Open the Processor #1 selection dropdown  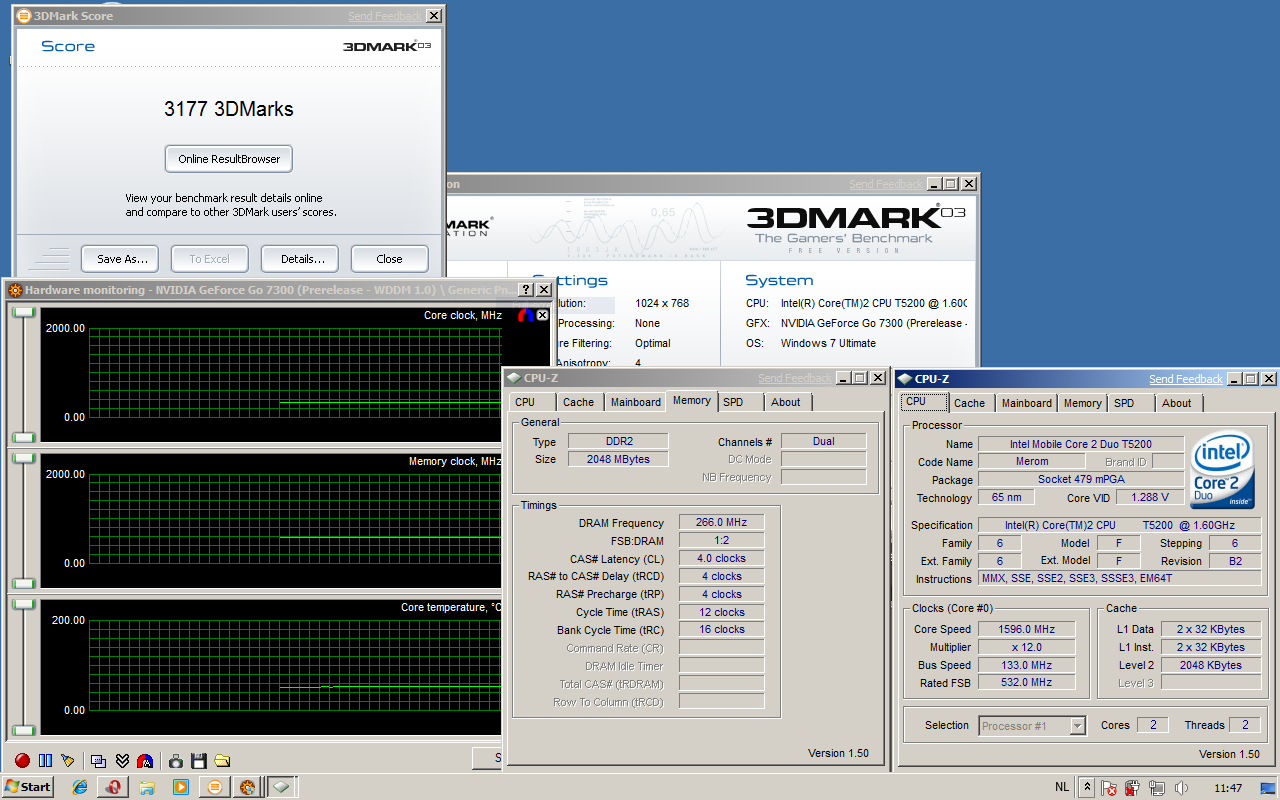(1032, 726)
